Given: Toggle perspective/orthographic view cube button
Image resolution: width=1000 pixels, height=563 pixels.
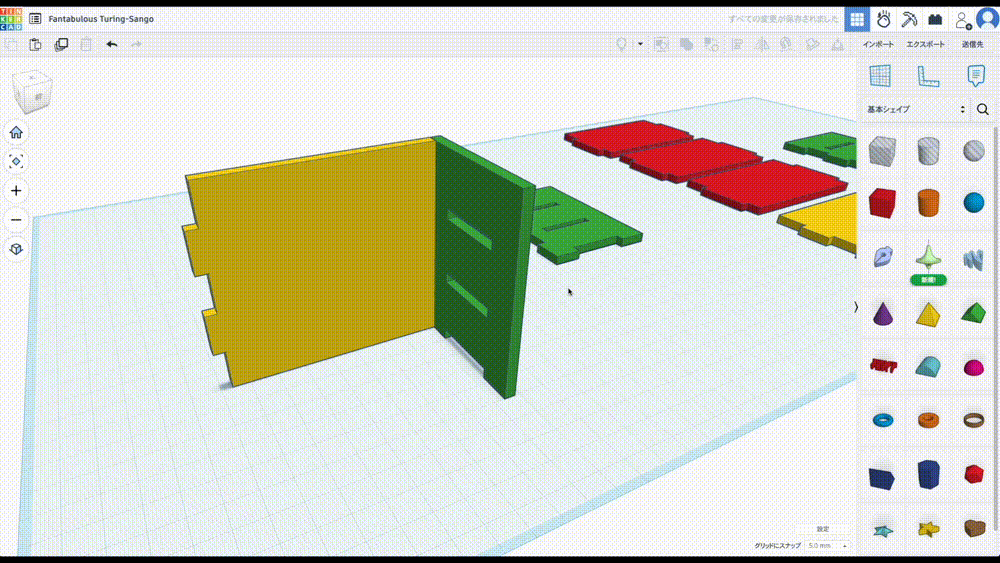Looking at the screenshot, I should (x=16, y=249).
